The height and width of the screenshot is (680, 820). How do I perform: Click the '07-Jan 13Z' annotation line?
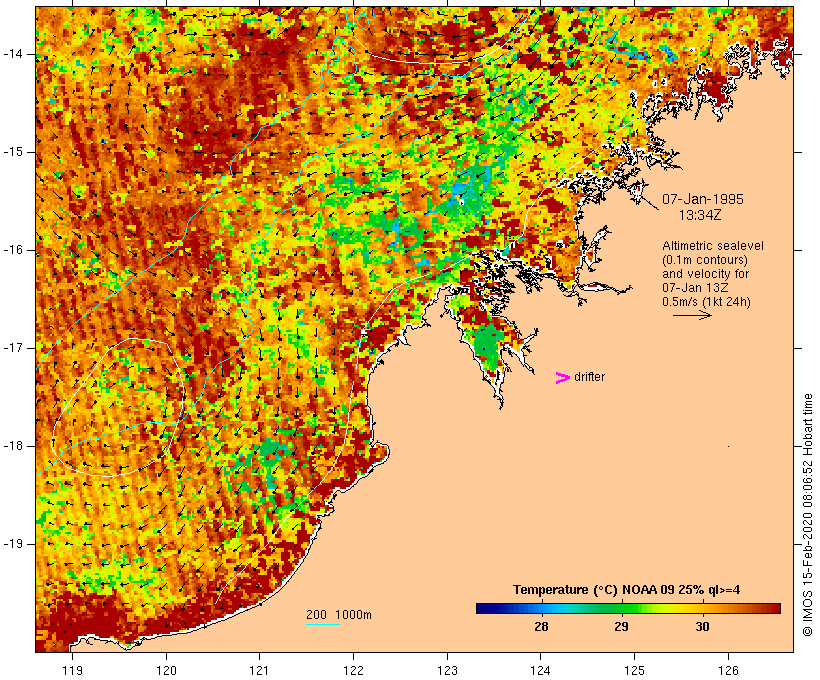696,288
